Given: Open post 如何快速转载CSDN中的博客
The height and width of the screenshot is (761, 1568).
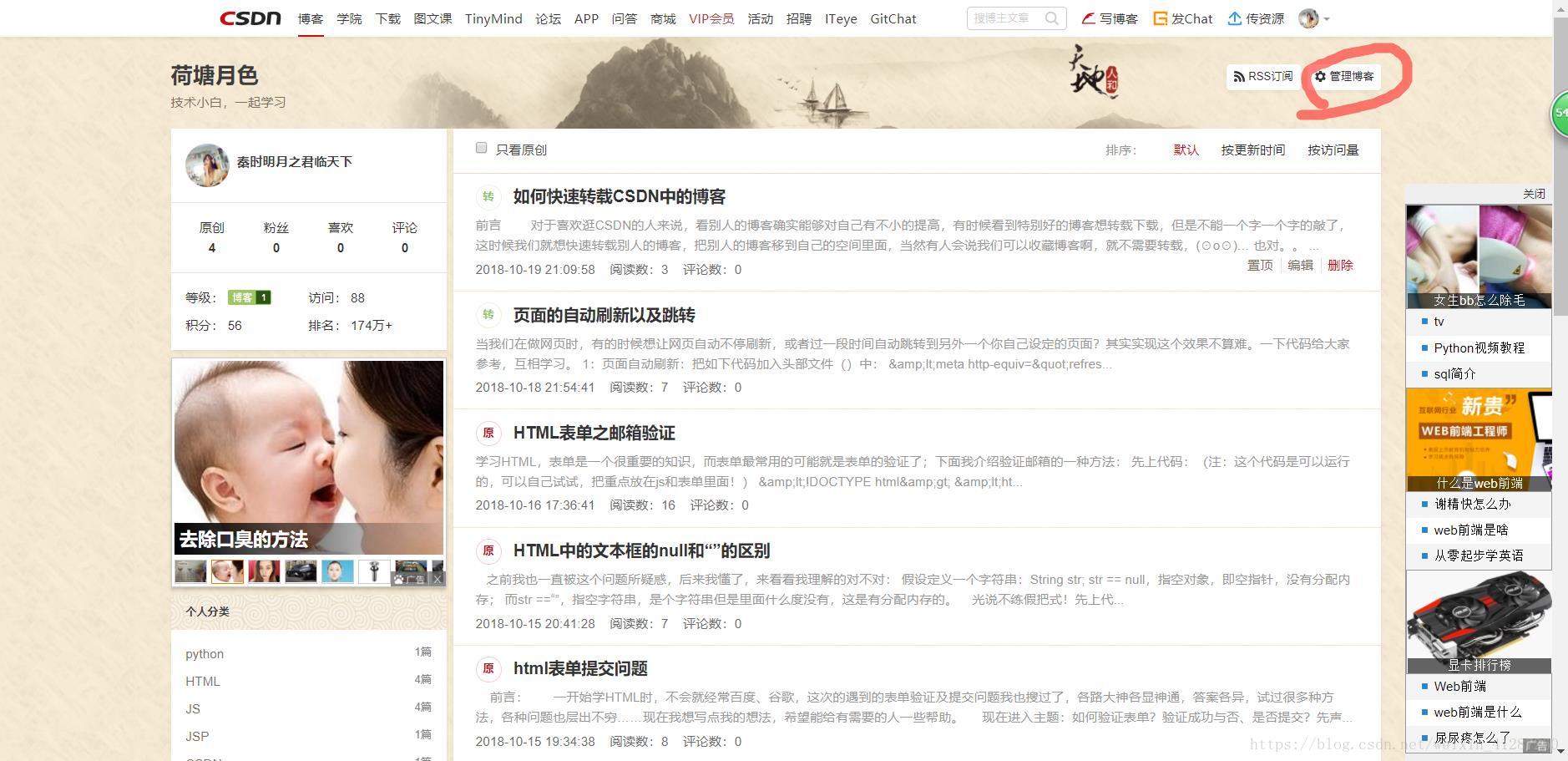Looking at the screenshot, I should 619,196.
